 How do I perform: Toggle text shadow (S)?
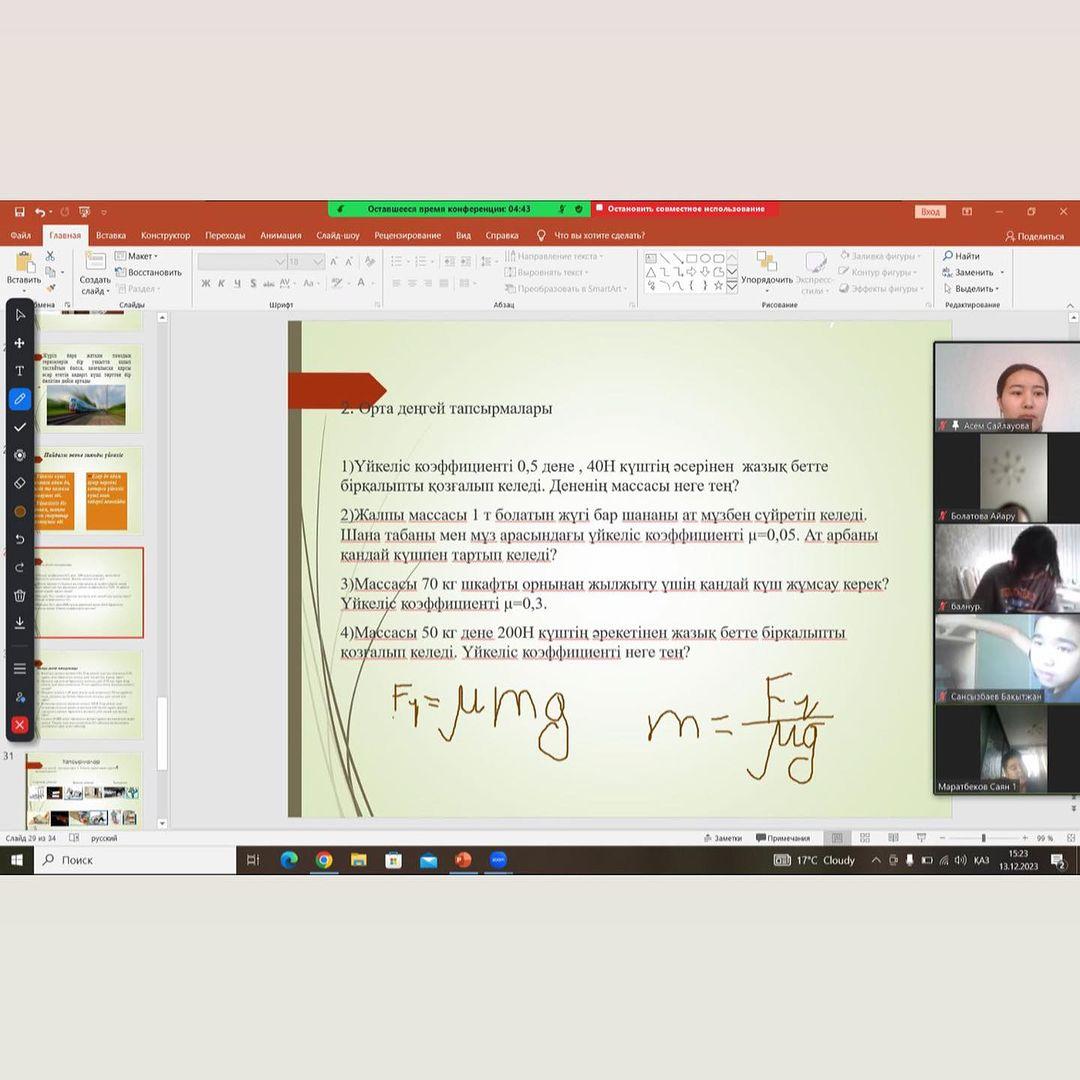(x=253, y=283)
